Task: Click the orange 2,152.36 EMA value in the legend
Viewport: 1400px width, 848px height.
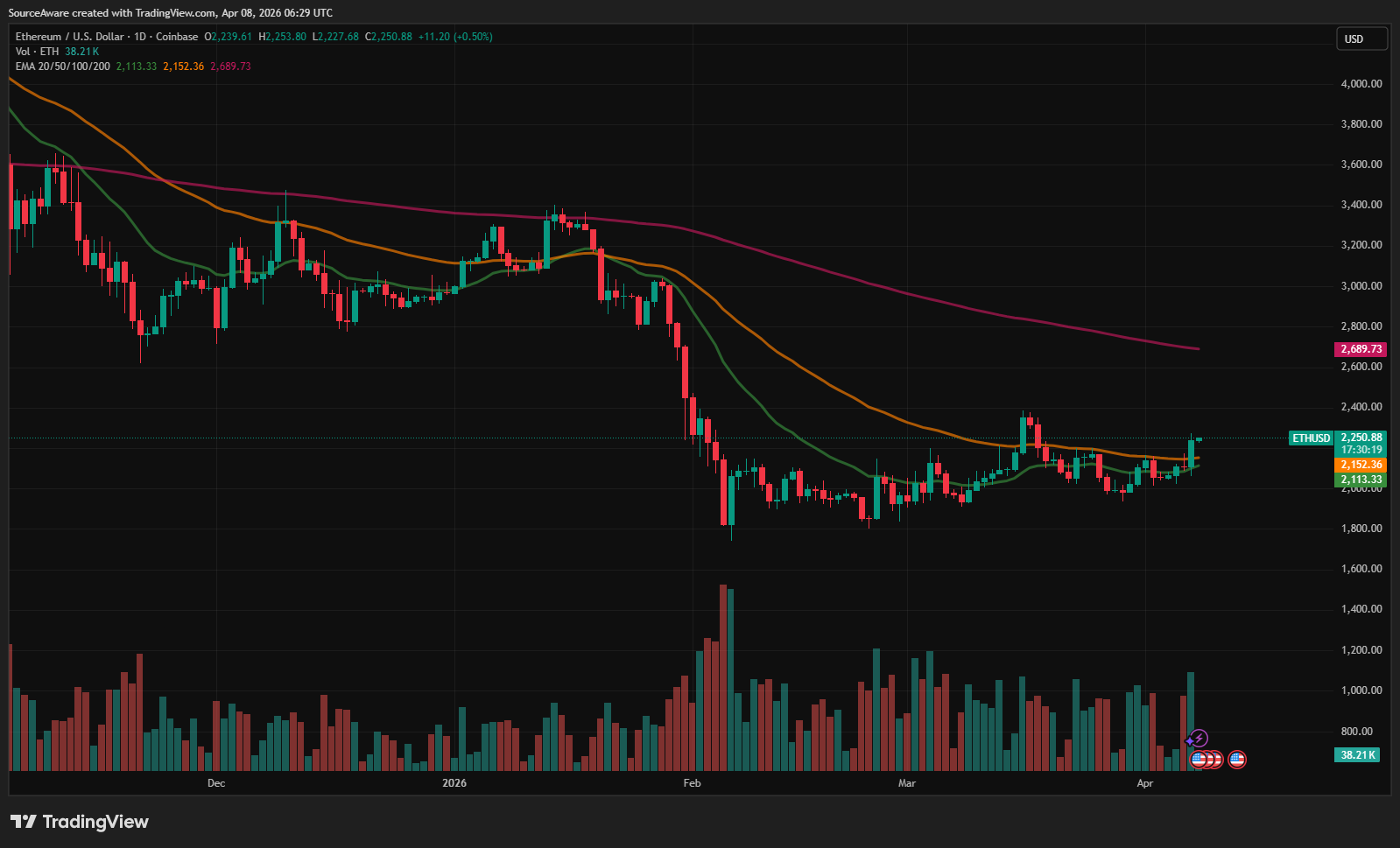Action: tap(184, 67)
